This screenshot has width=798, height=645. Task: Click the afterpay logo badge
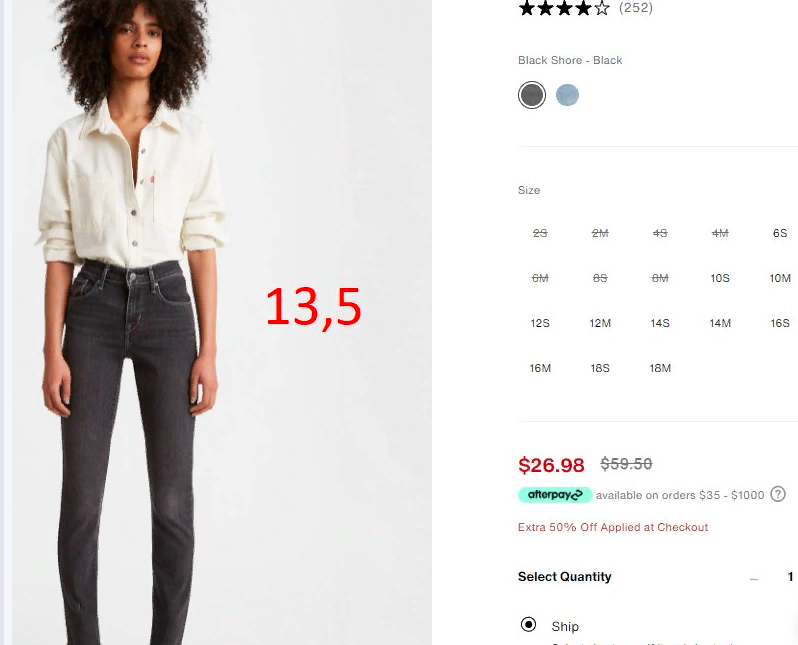tap(555, 495)
